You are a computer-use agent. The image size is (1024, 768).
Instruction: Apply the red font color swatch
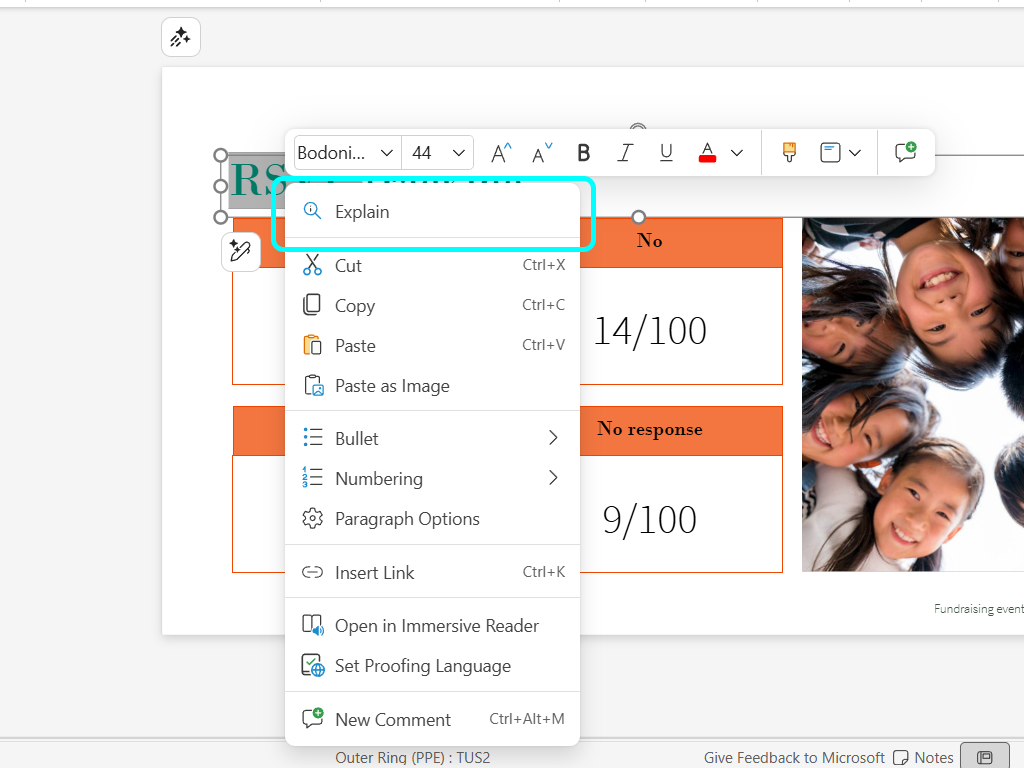(x=708, y=152)
